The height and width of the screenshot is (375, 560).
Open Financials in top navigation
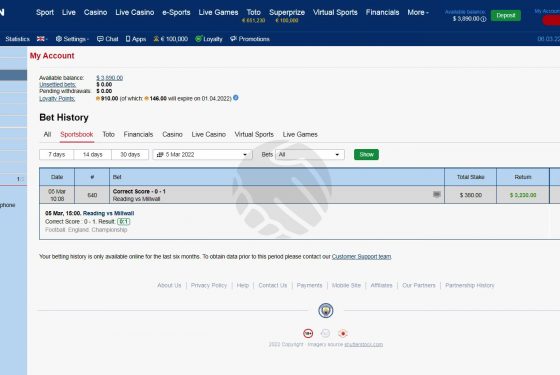tap(382, 12)
